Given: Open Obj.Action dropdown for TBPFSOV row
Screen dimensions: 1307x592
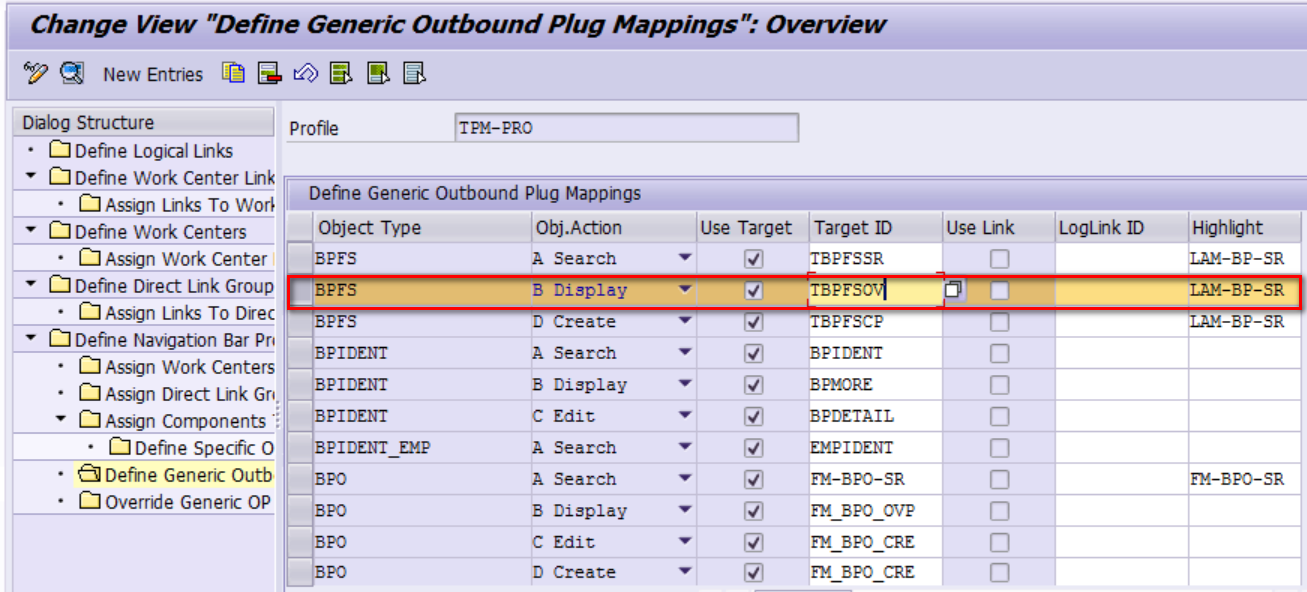Looking at the screenshot, I should 684,290.
